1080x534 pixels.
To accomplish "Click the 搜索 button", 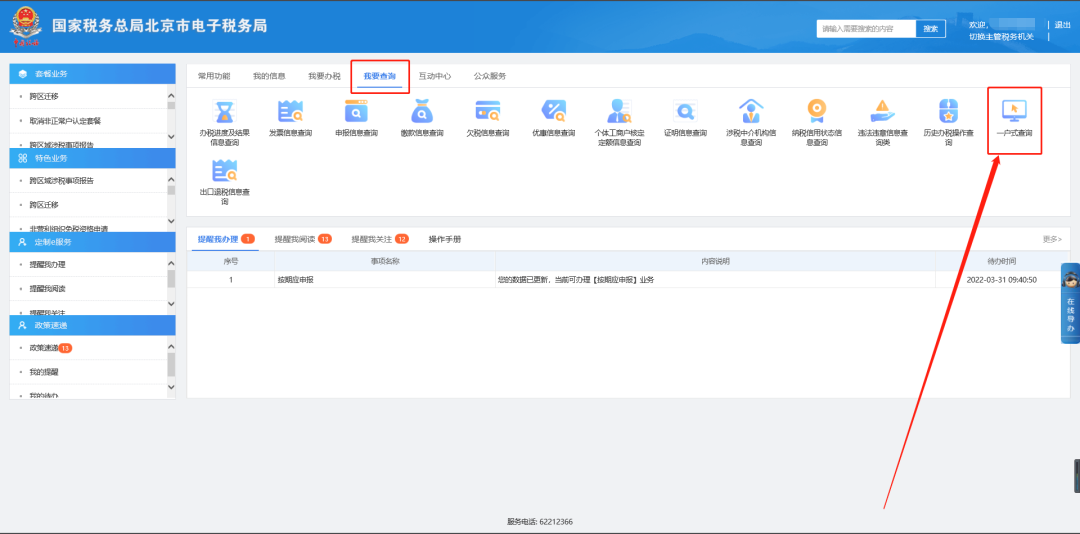I will (x=931, y=28).
